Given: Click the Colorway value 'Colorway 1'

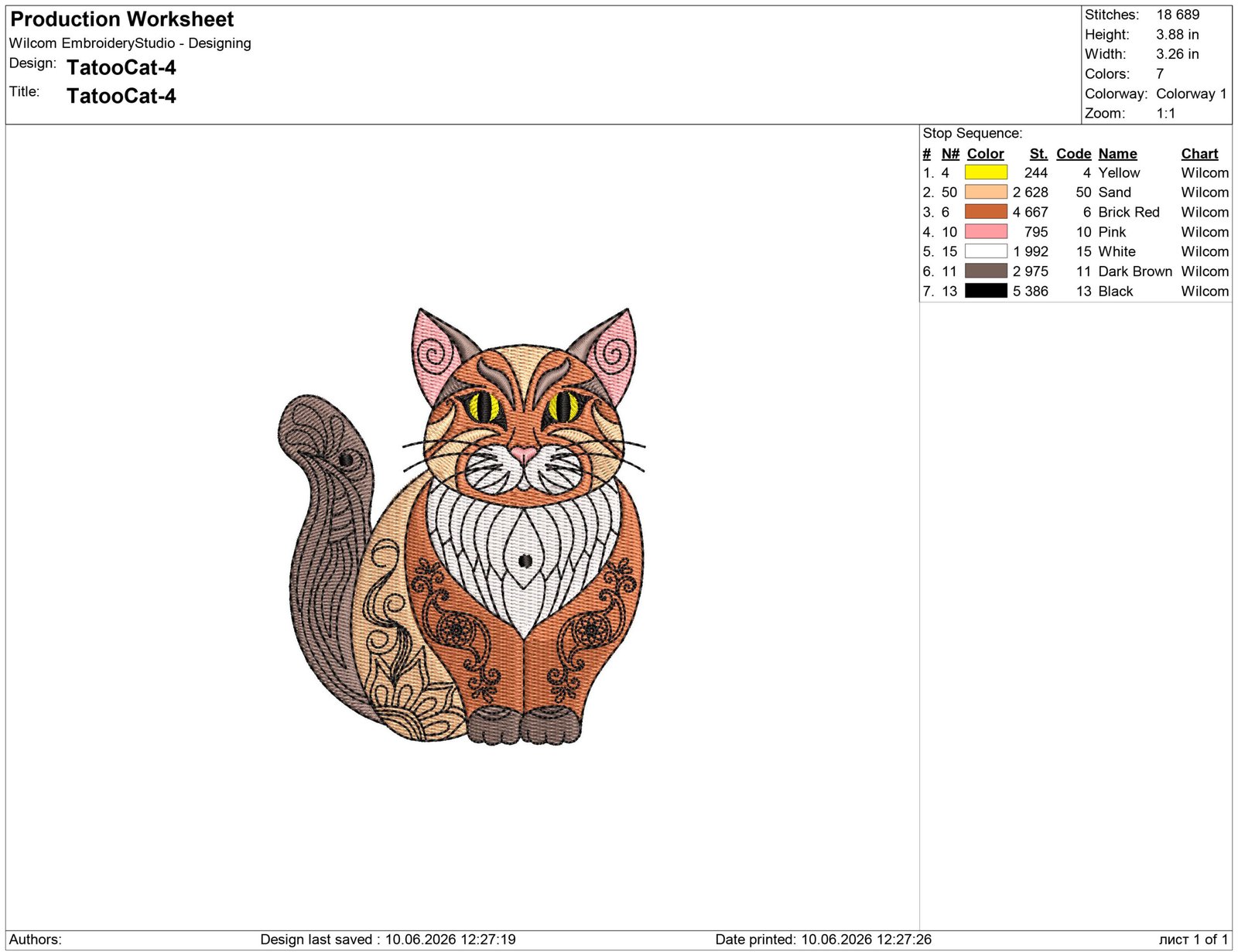Looking at the screenshot, I should [x=1192, y=94].
